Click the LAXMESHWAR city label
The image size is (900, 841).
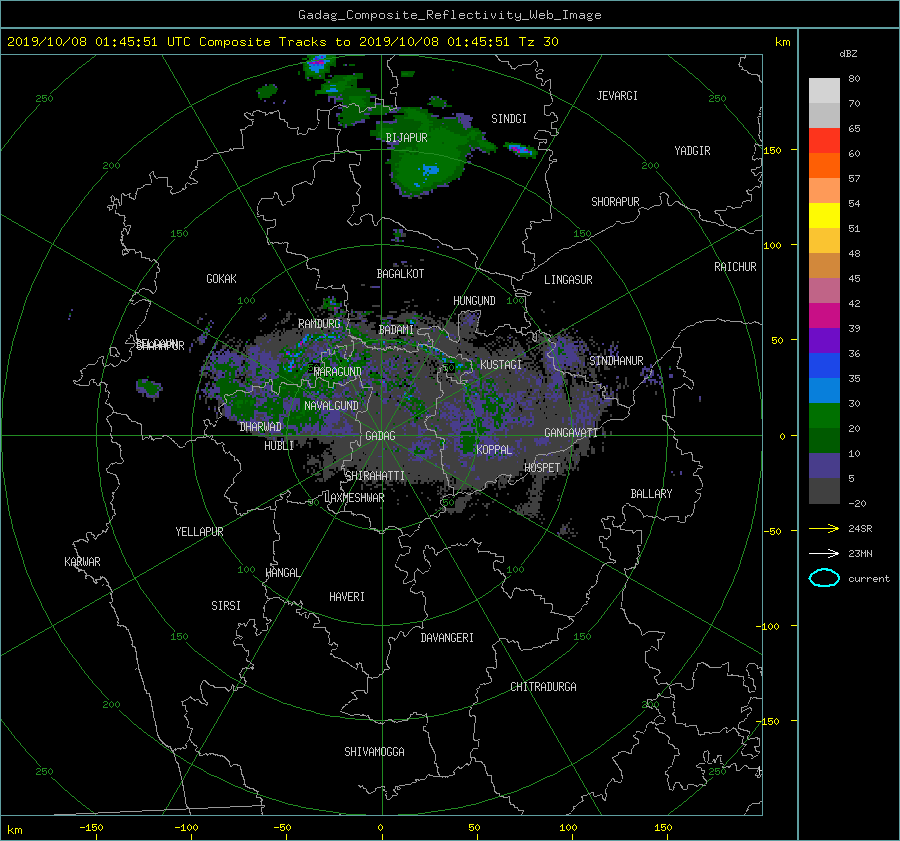pyautogui.click(x=354, y=498)
